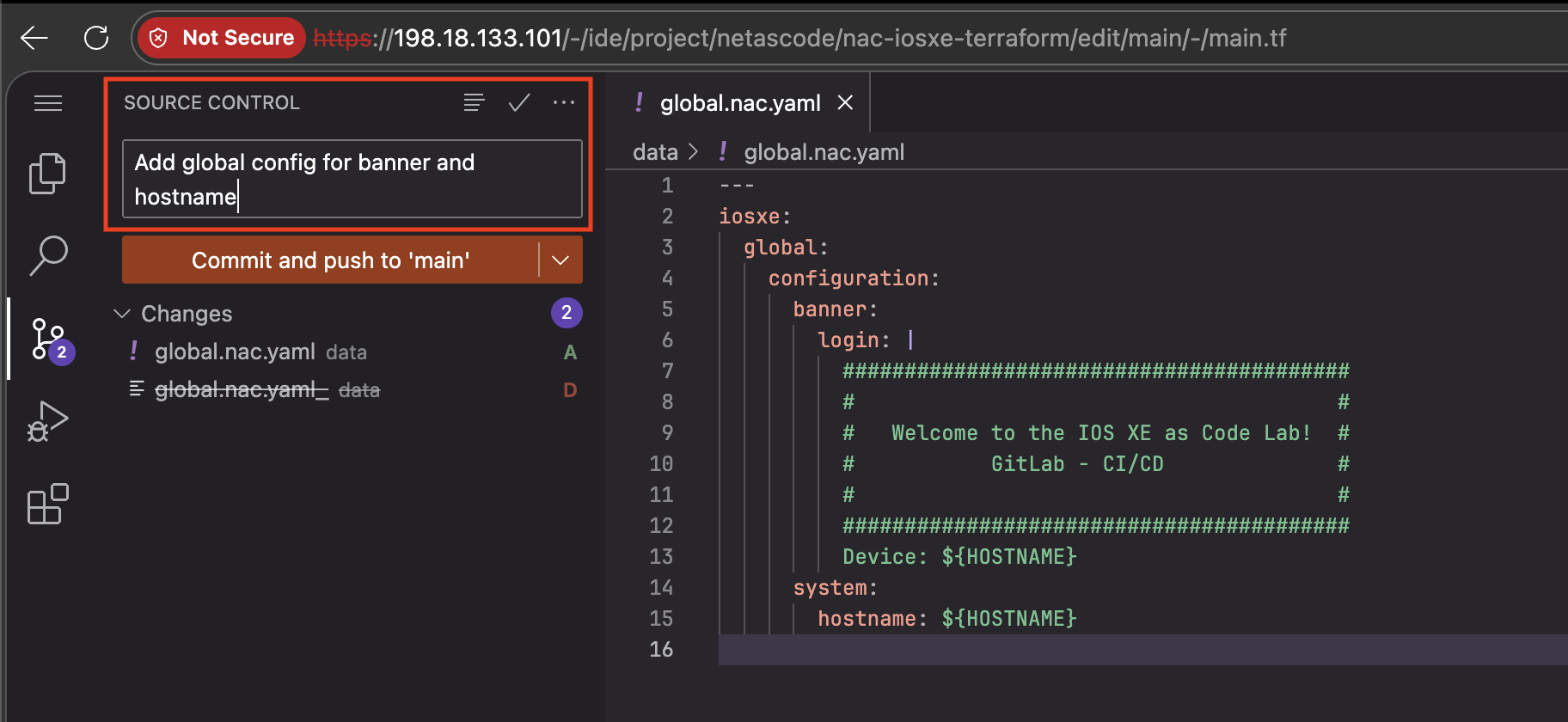
Task: Click the YAML icon beside global.nac.yaml in Changes
Action: tap(133, 352)
